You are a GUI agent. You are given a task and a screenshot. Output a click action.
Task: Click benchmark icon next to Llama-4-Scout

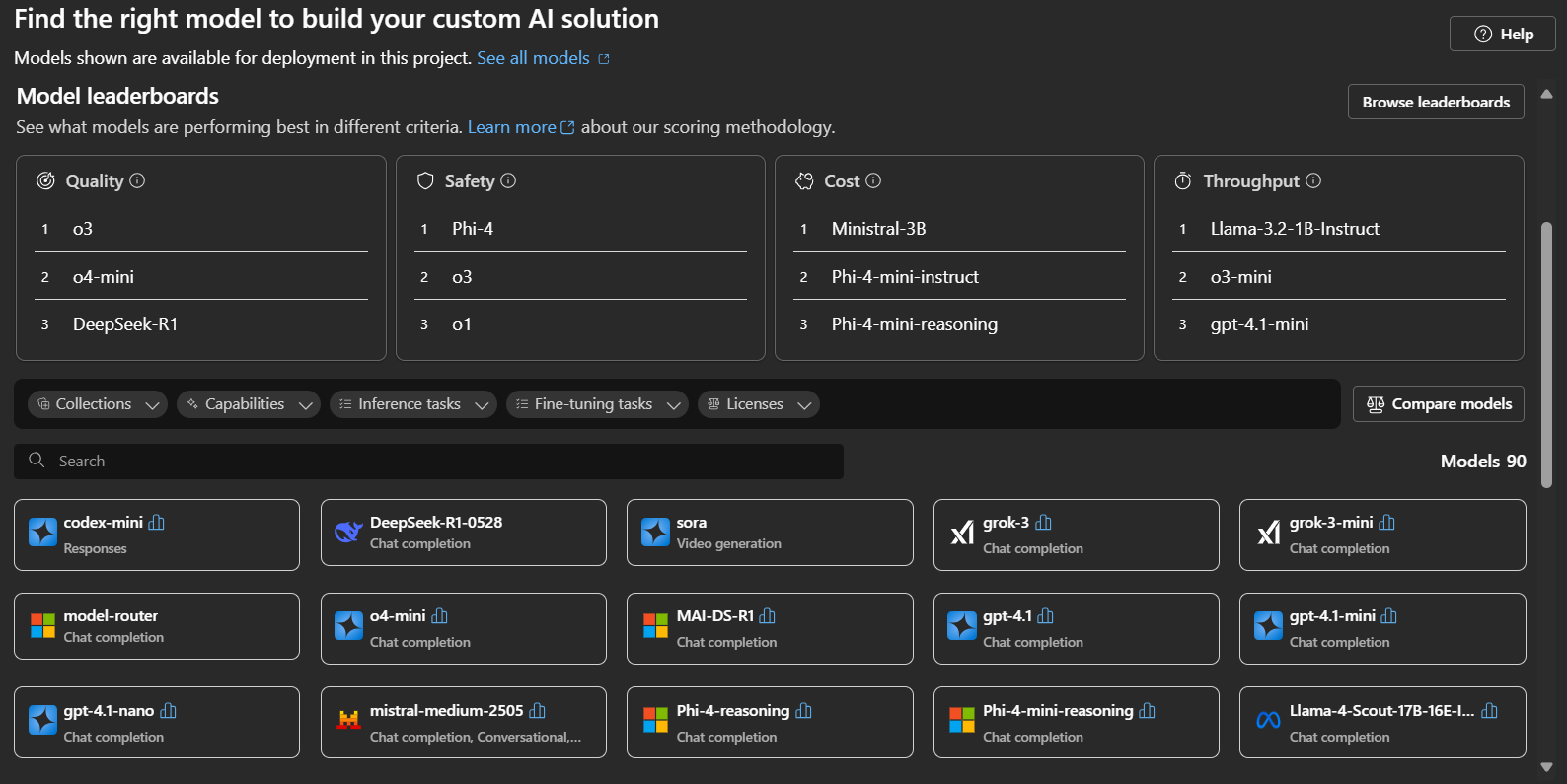tap(1489, 710)
